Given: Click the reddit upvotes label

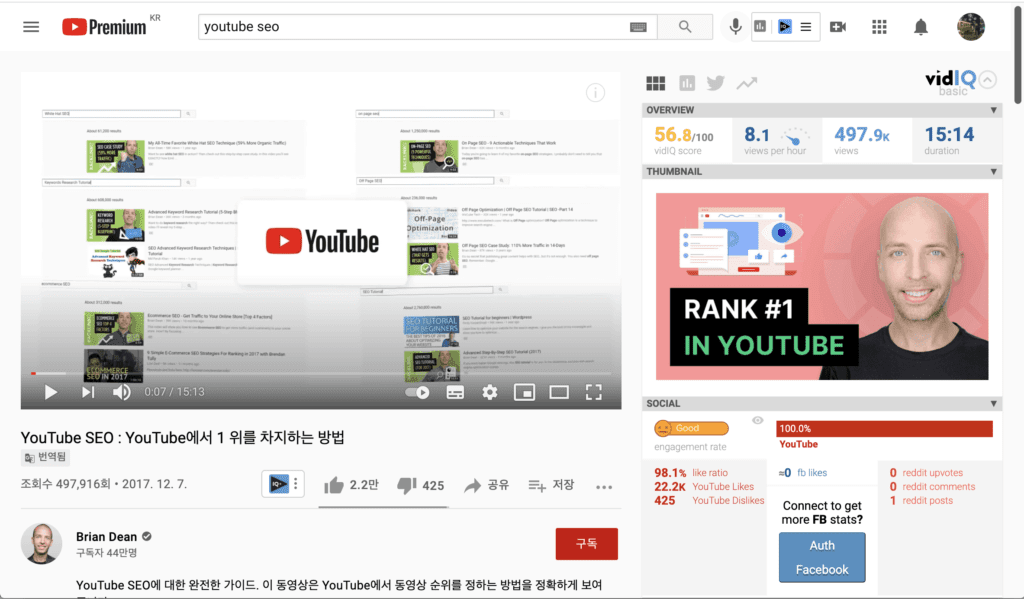Looking at the screenshot, I should pyautogui.click(x=932, y=473).
